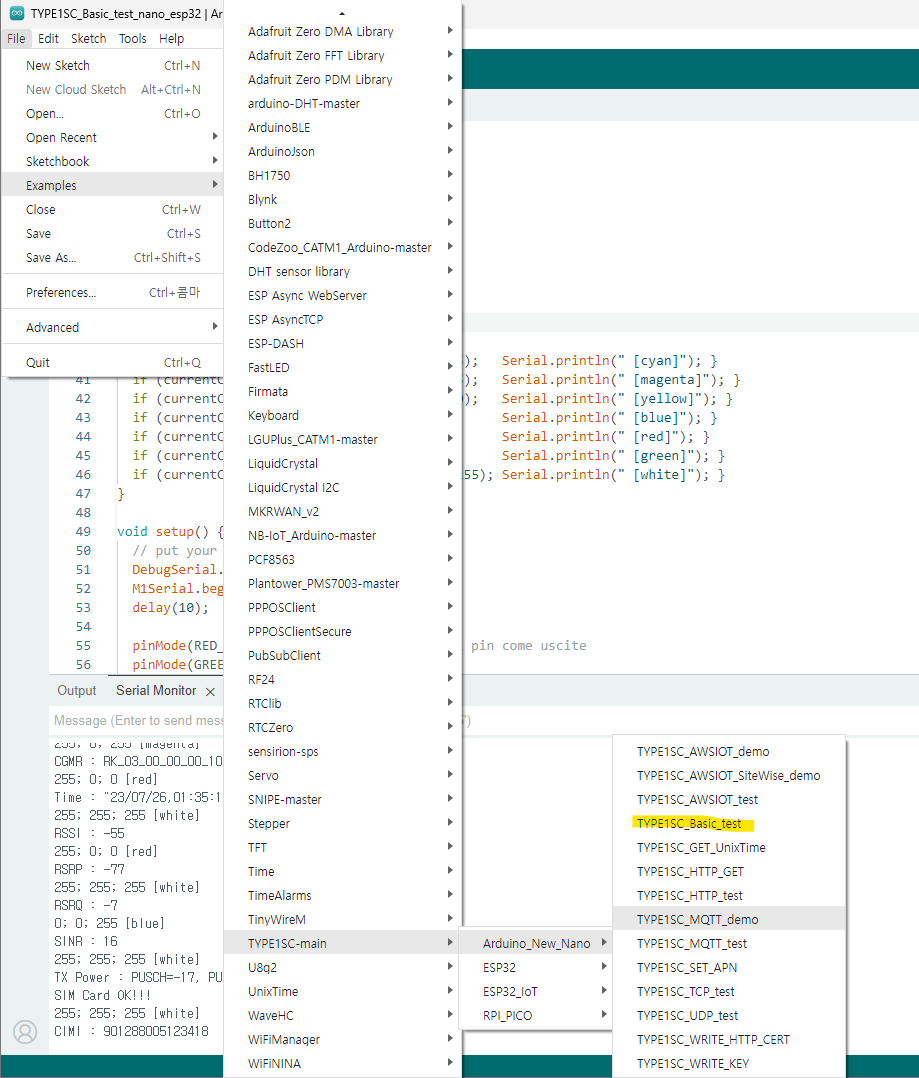Open the Sketch menu
The width and height of the screenshot is (919, 1078).
89,38
